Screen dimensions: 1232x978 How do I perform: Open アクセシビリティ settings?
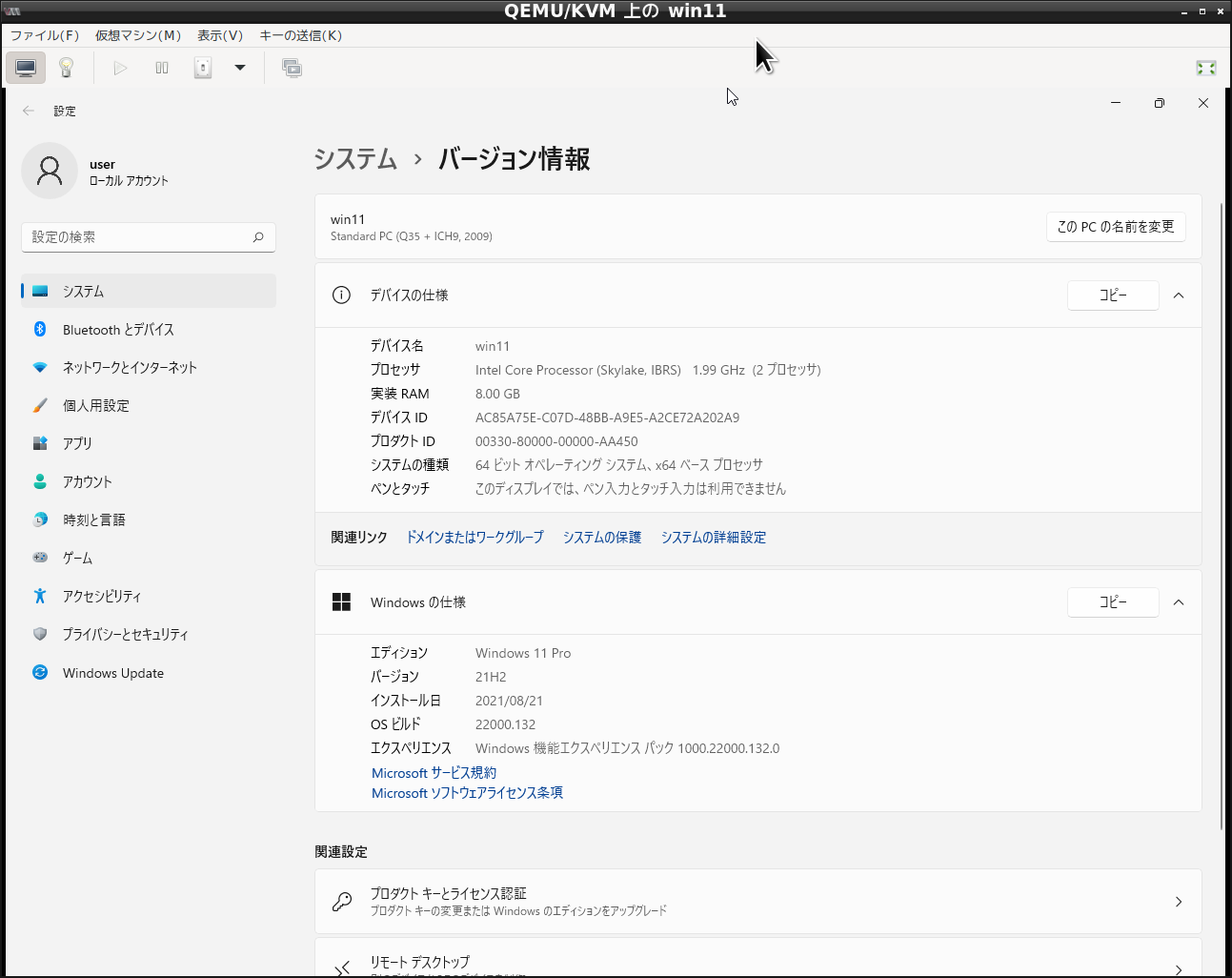[149, 596]
